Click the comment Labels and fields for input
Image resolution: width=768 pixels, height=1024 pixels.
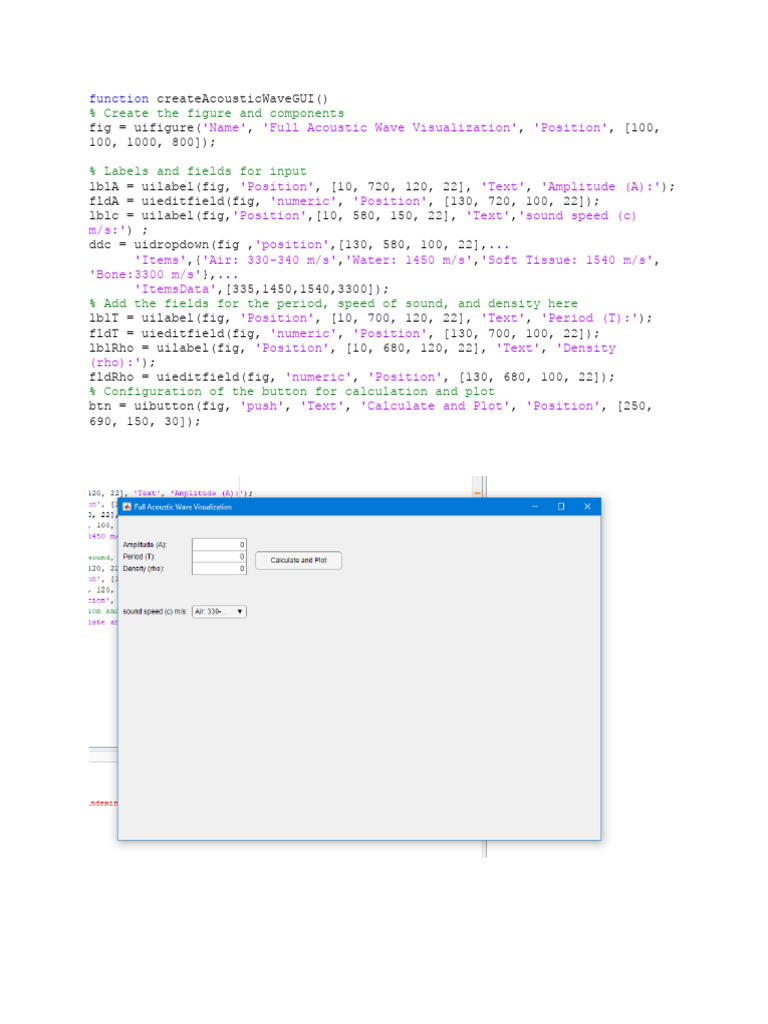point(198,171)
